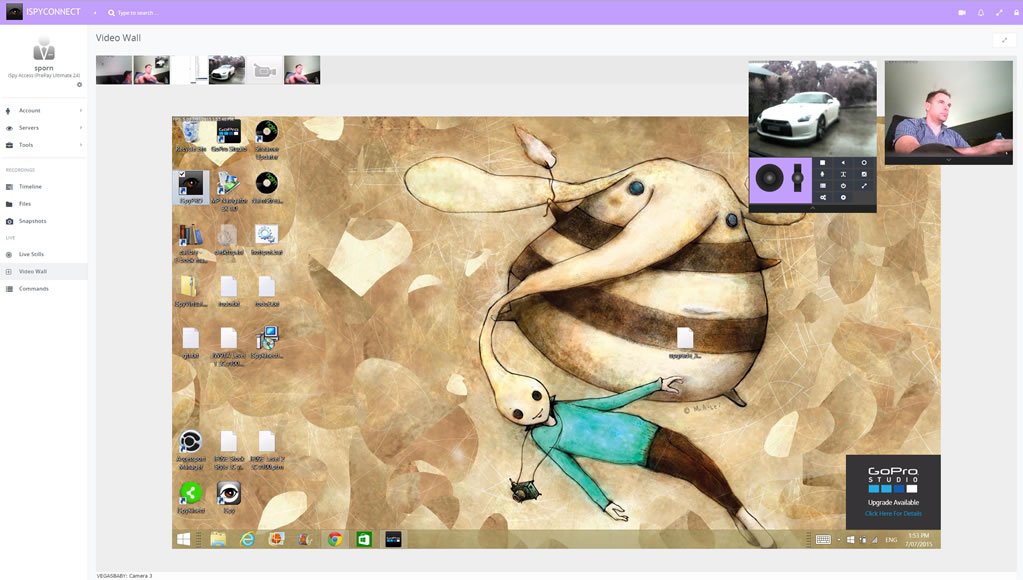Open profile settings gear below sporn
1023x580 pixels.
coord(80,84)
